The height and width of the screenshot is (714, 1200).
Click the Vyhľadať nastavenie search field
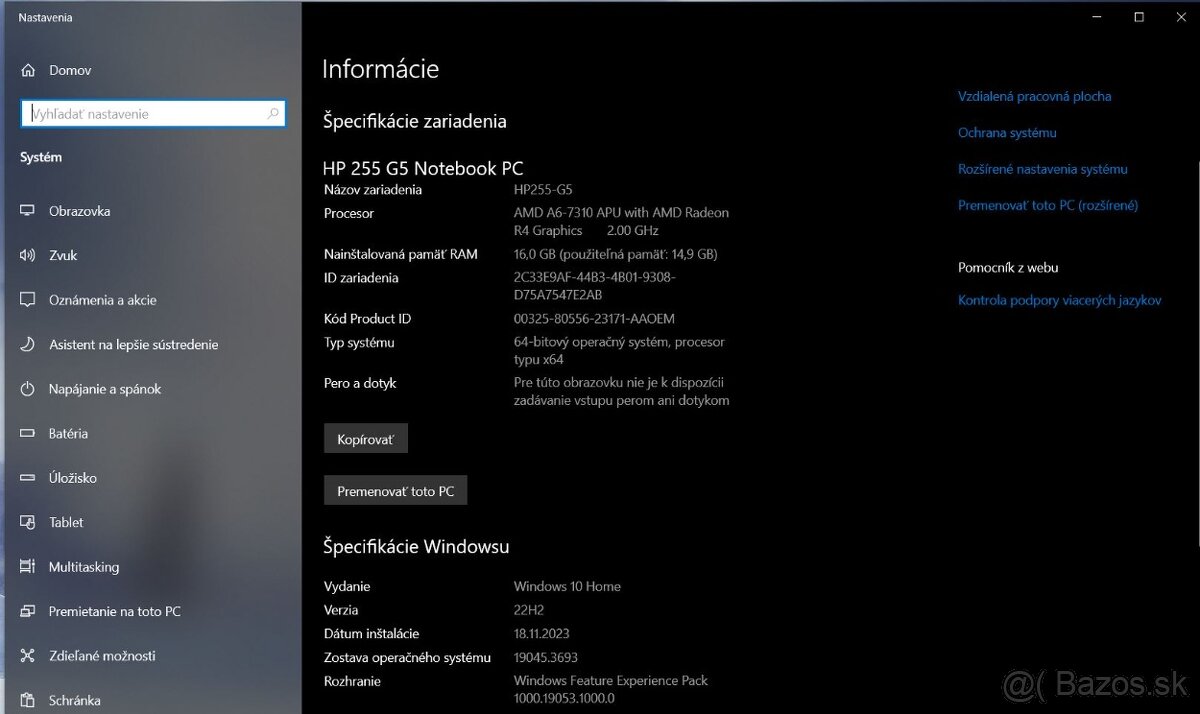152,113
